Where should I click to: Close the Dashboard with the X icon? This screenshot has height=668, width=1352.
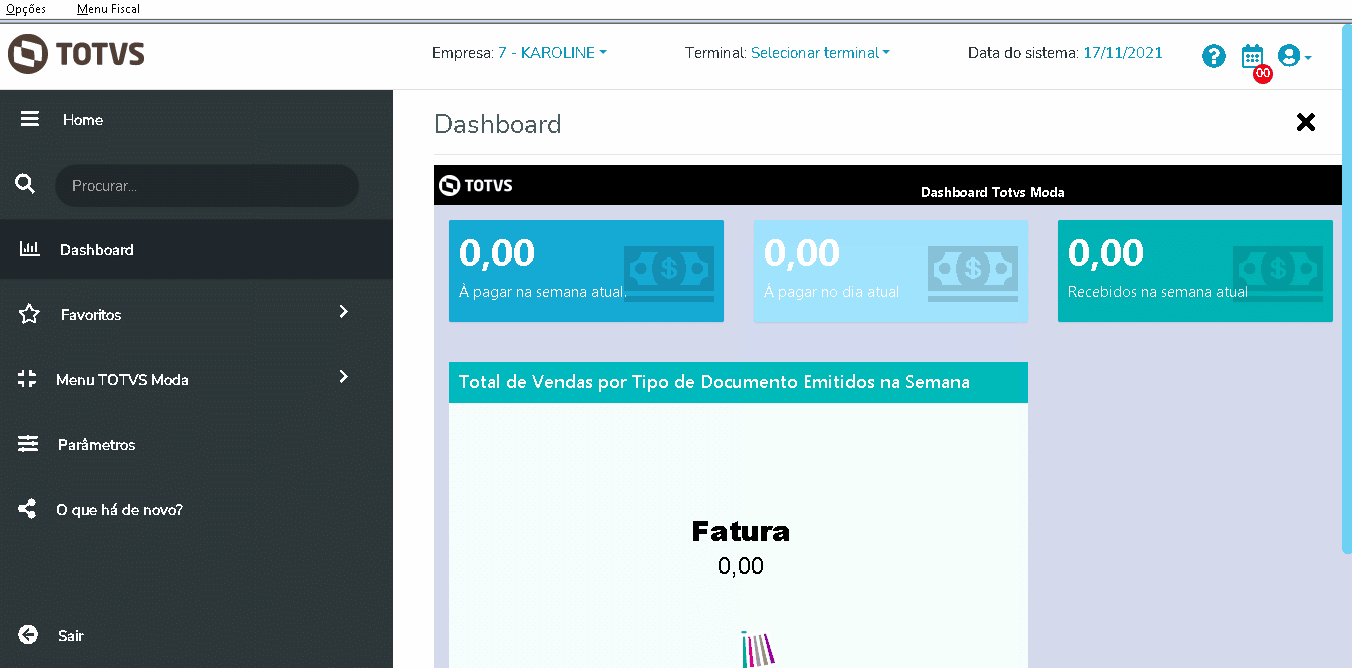click(1305, 122)
